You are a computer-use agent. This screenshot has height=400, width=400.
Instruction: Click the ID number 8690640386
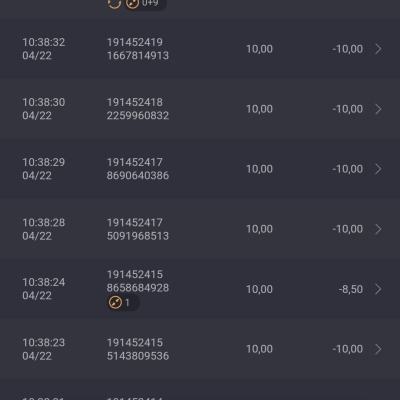(x=138, y=175)
